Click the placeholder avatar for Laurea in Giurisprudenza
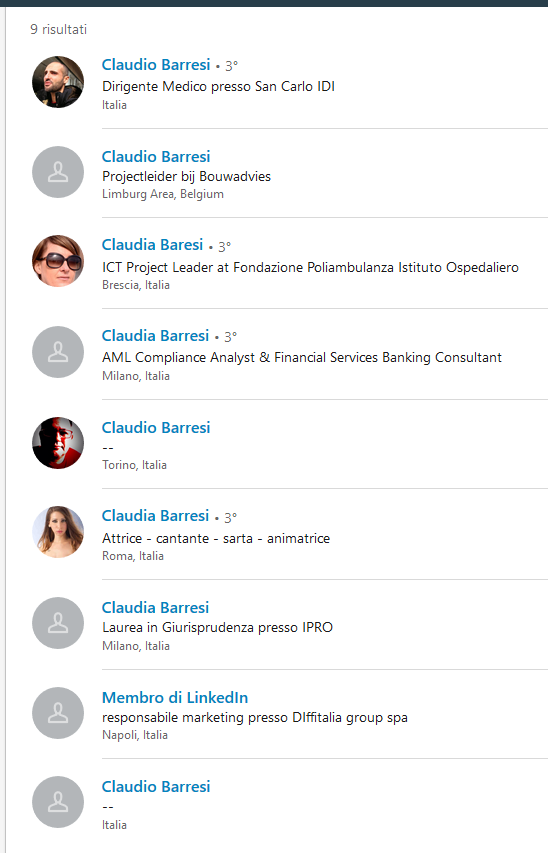Screen dimensions: 548x853 (x=58, y=623)
